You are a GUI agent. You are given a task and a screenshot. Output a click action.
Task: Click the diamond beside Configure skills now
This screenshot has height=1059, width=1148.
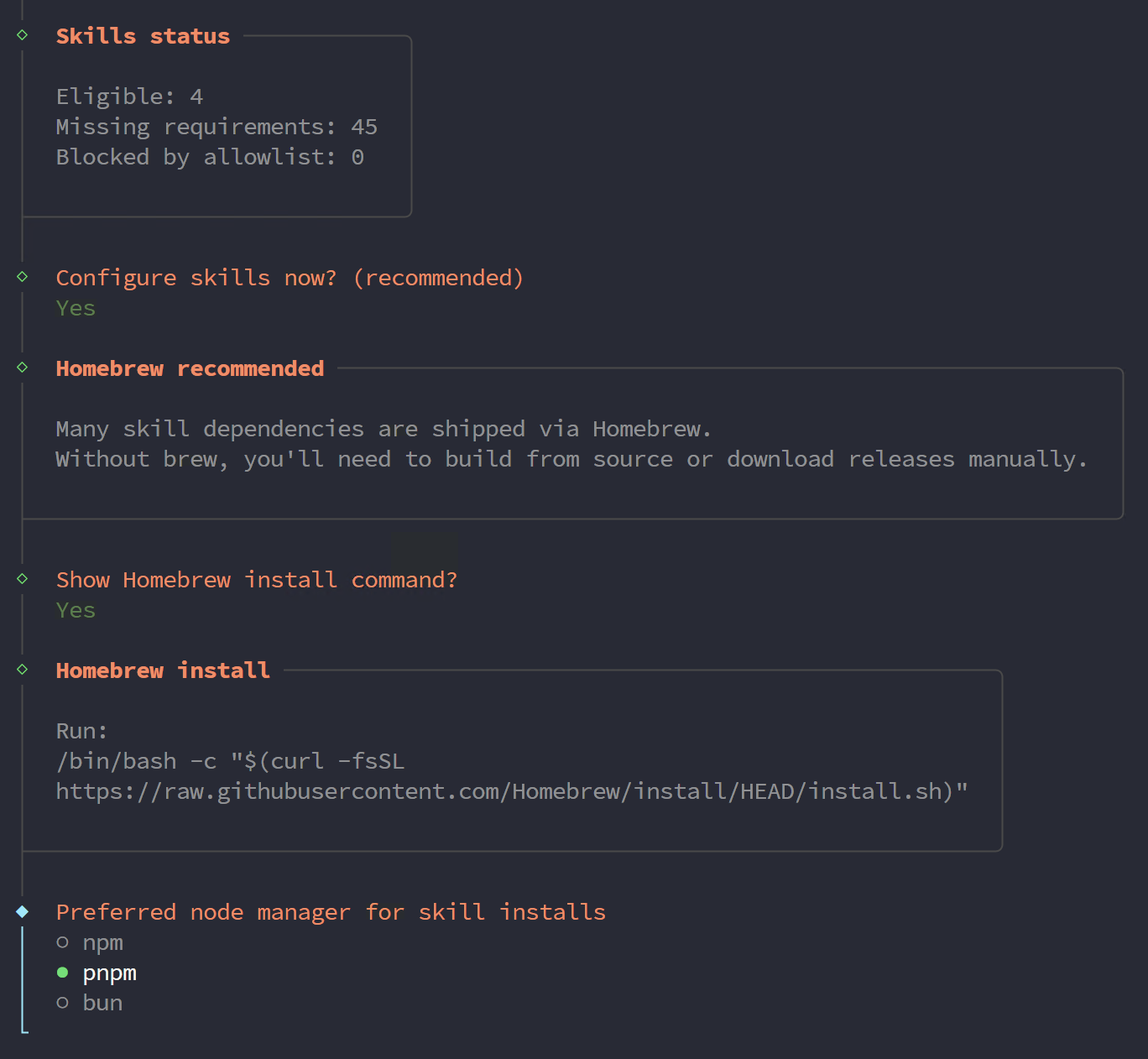pos(21,277)
